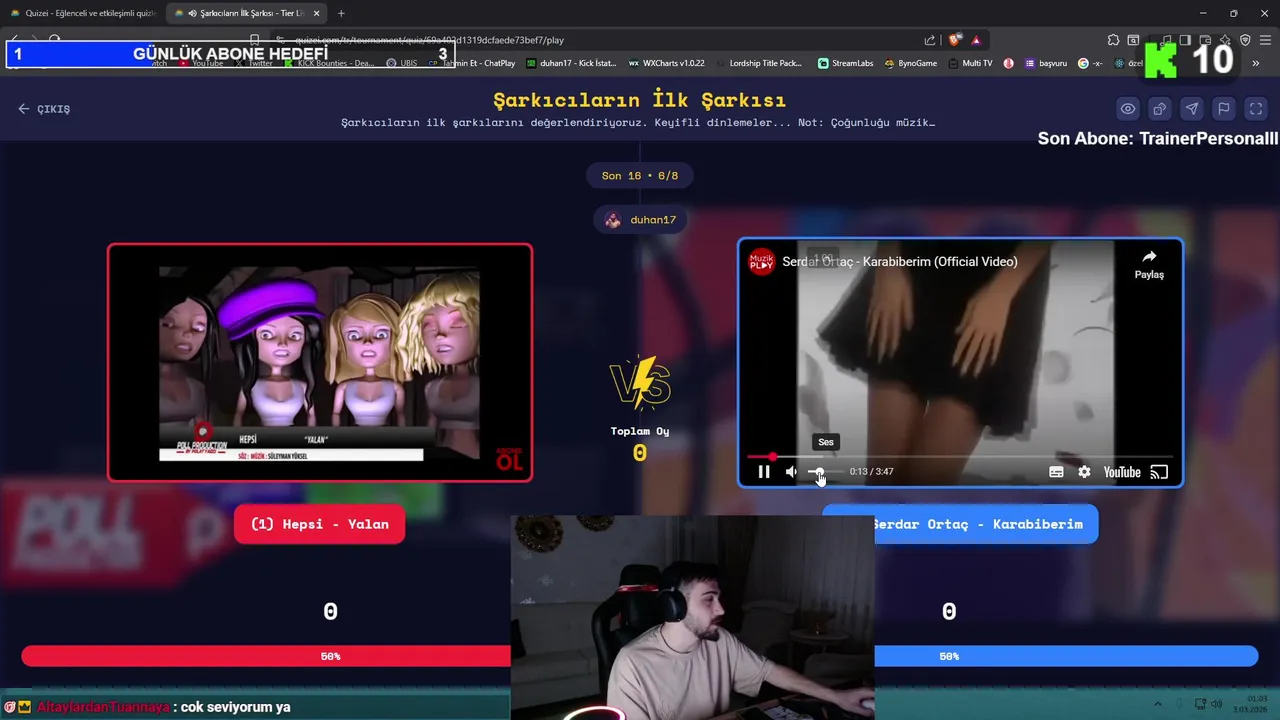
Task: Click the Şarkıcıların İlk Şarkısı page title
Action: pyautogui.click(x=640, y=100)
